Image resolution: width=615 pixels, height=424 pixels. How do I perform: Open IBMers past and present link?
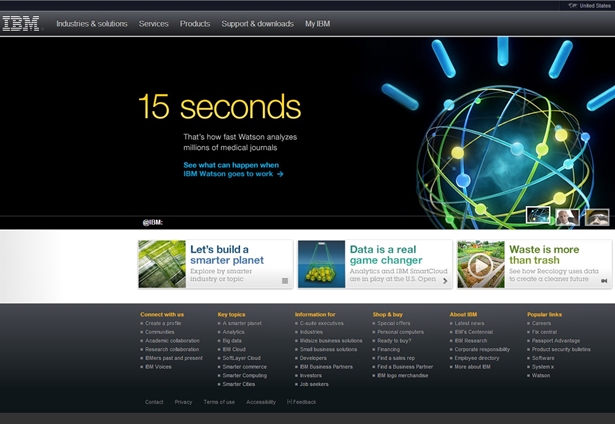[x=174, y=358]
